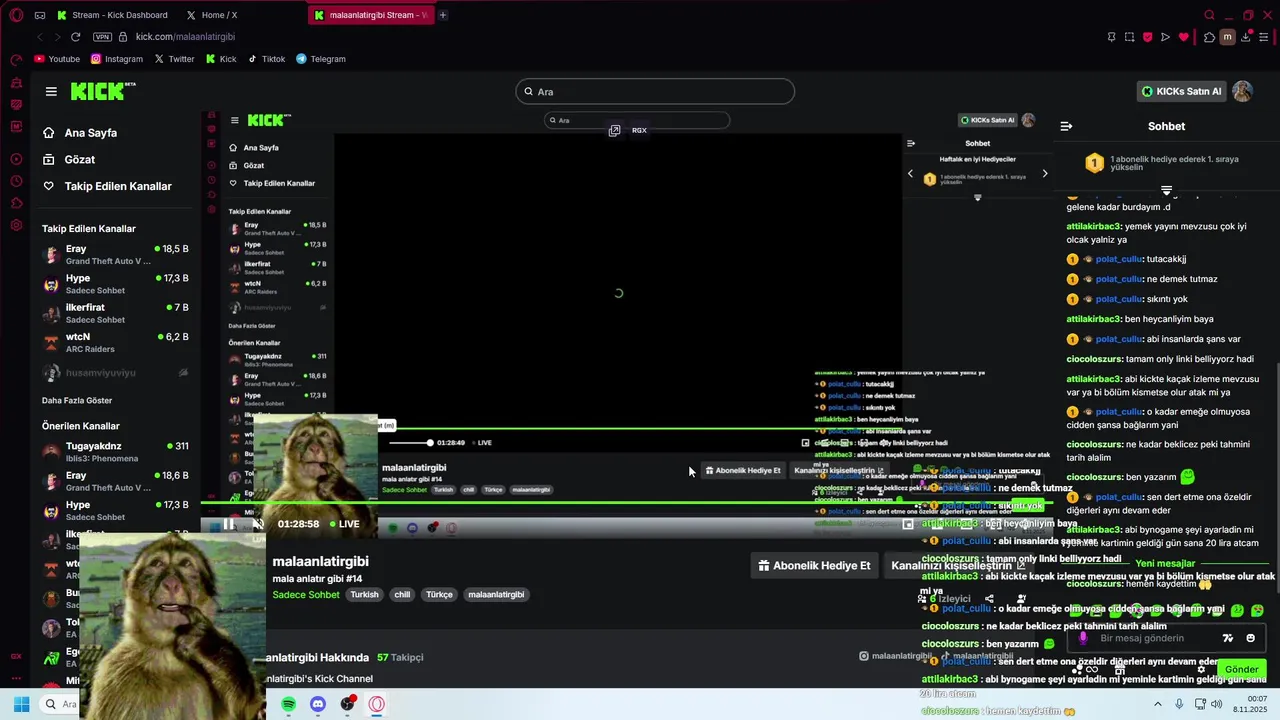1280x720 pixels.
Task: Open the Windows Start menu
Action: (21, 704)
